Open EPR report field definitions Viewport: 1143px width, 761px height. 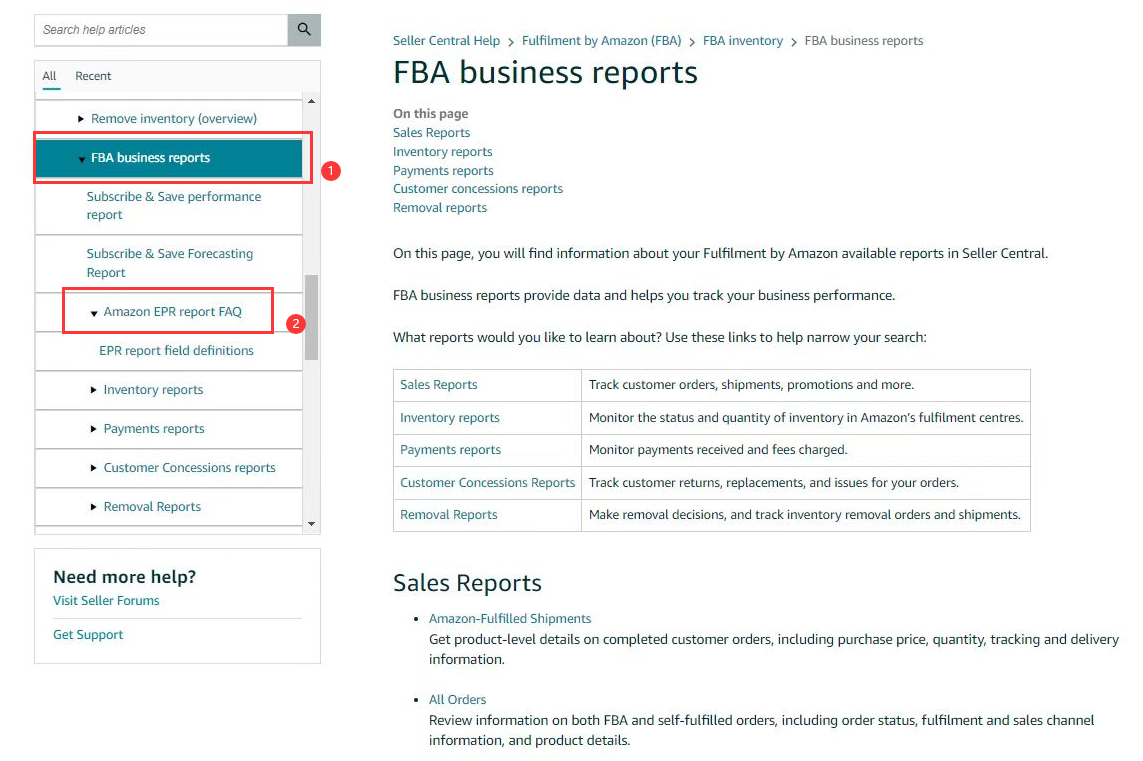pyautogui.click(x=176, y=351)
